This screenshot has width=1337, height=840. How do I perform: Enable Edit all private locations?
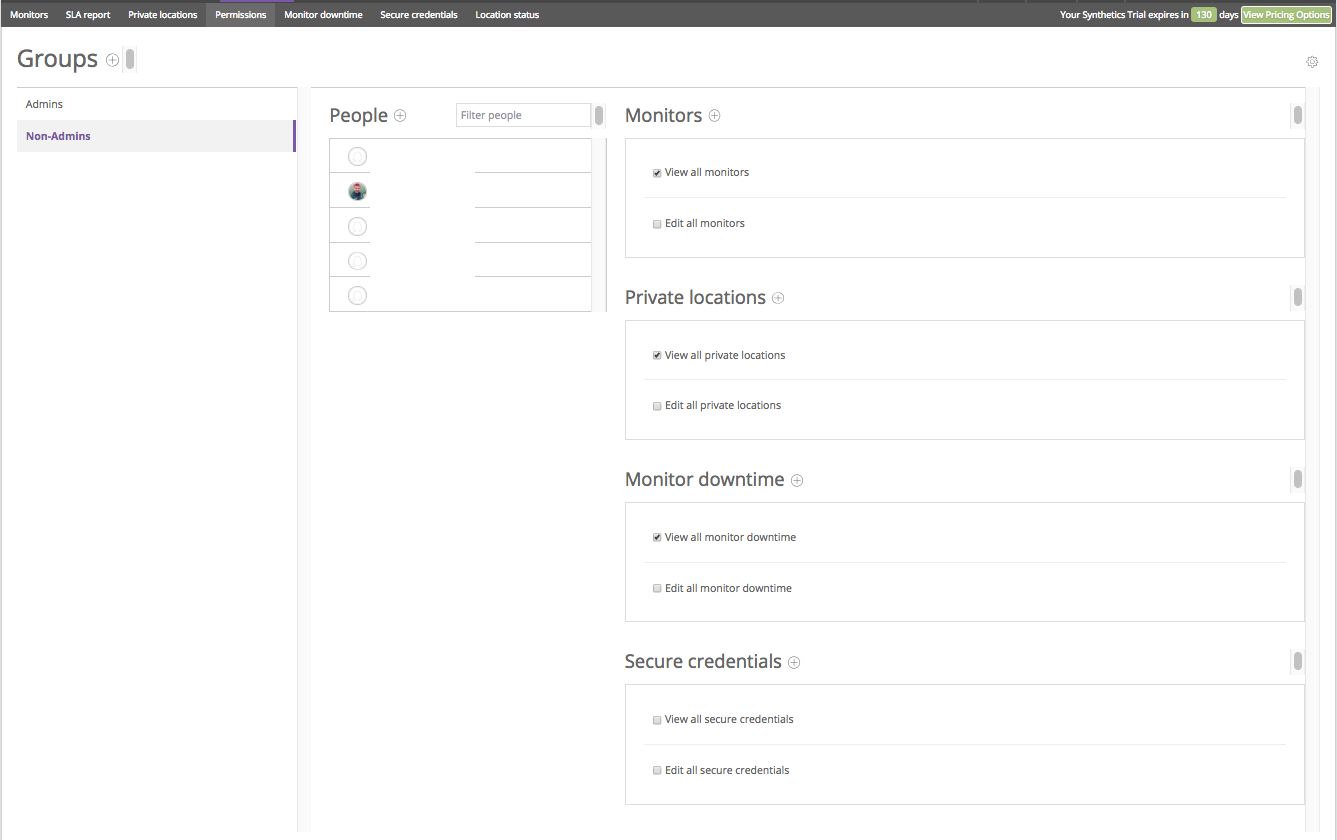657,406
